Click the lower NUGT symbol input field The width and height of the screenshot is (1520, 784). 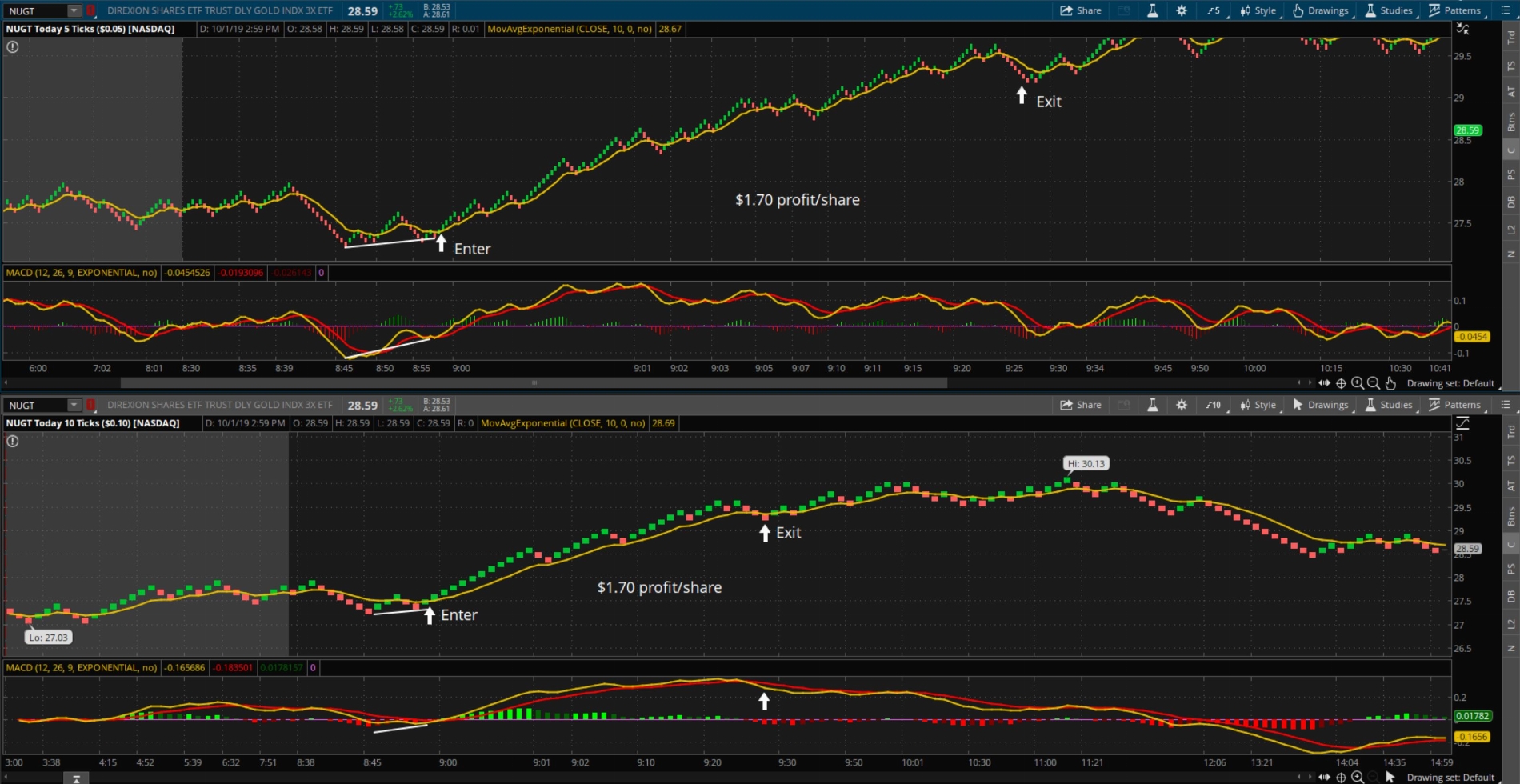(35, 405)
